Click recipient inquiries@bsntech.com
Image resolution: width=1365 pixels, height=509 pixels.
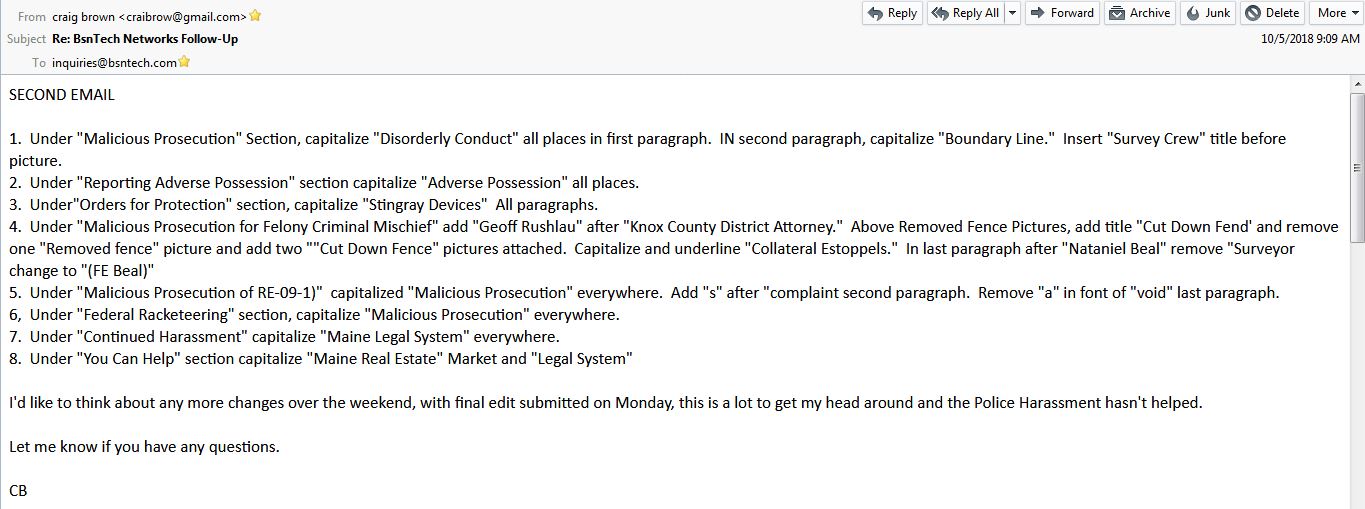tap(114, 62)
